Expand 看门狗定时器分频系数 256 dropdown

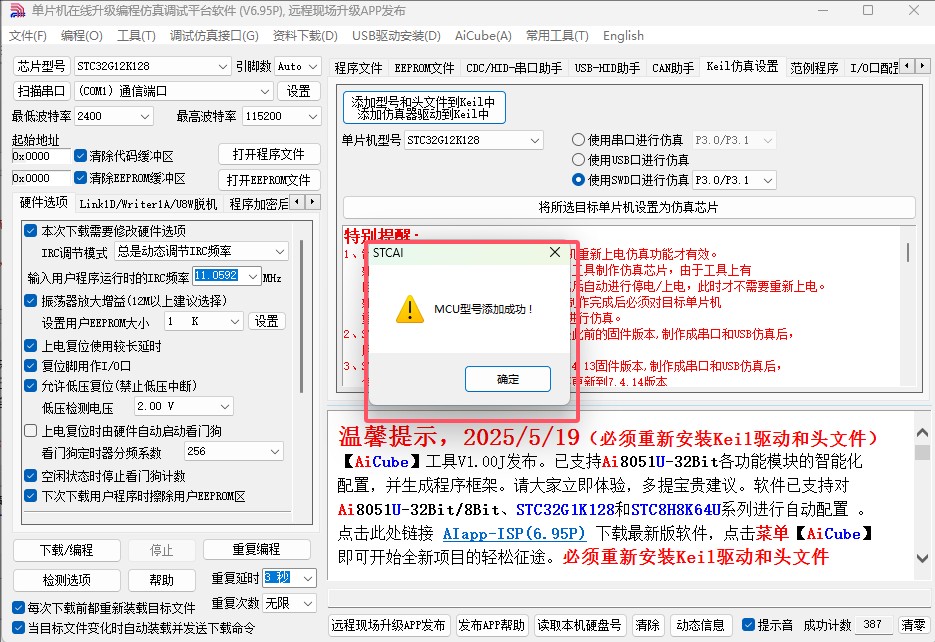click(275, 452)
